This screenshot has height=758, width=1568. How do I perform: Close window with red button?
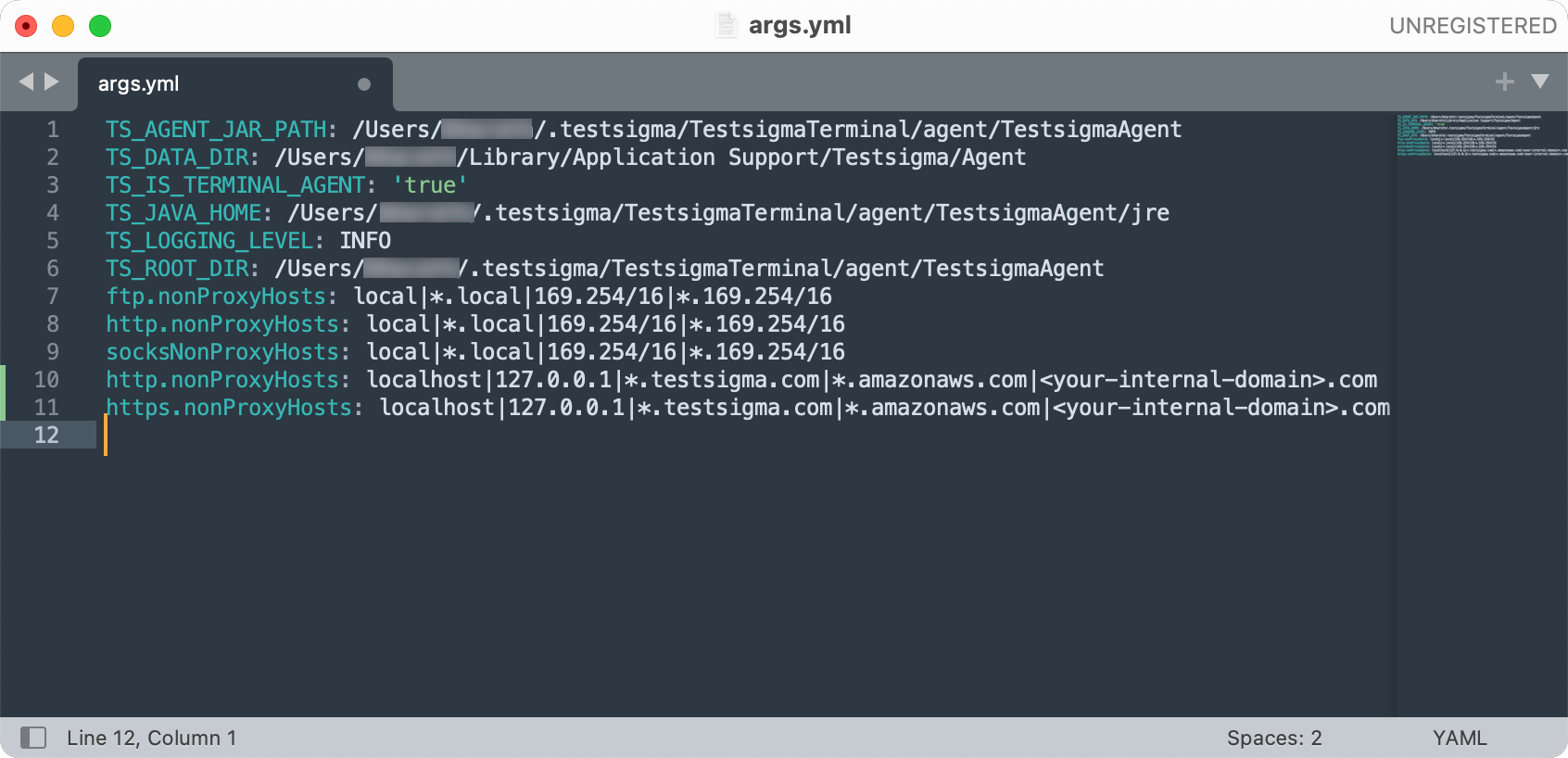[26, 26]
